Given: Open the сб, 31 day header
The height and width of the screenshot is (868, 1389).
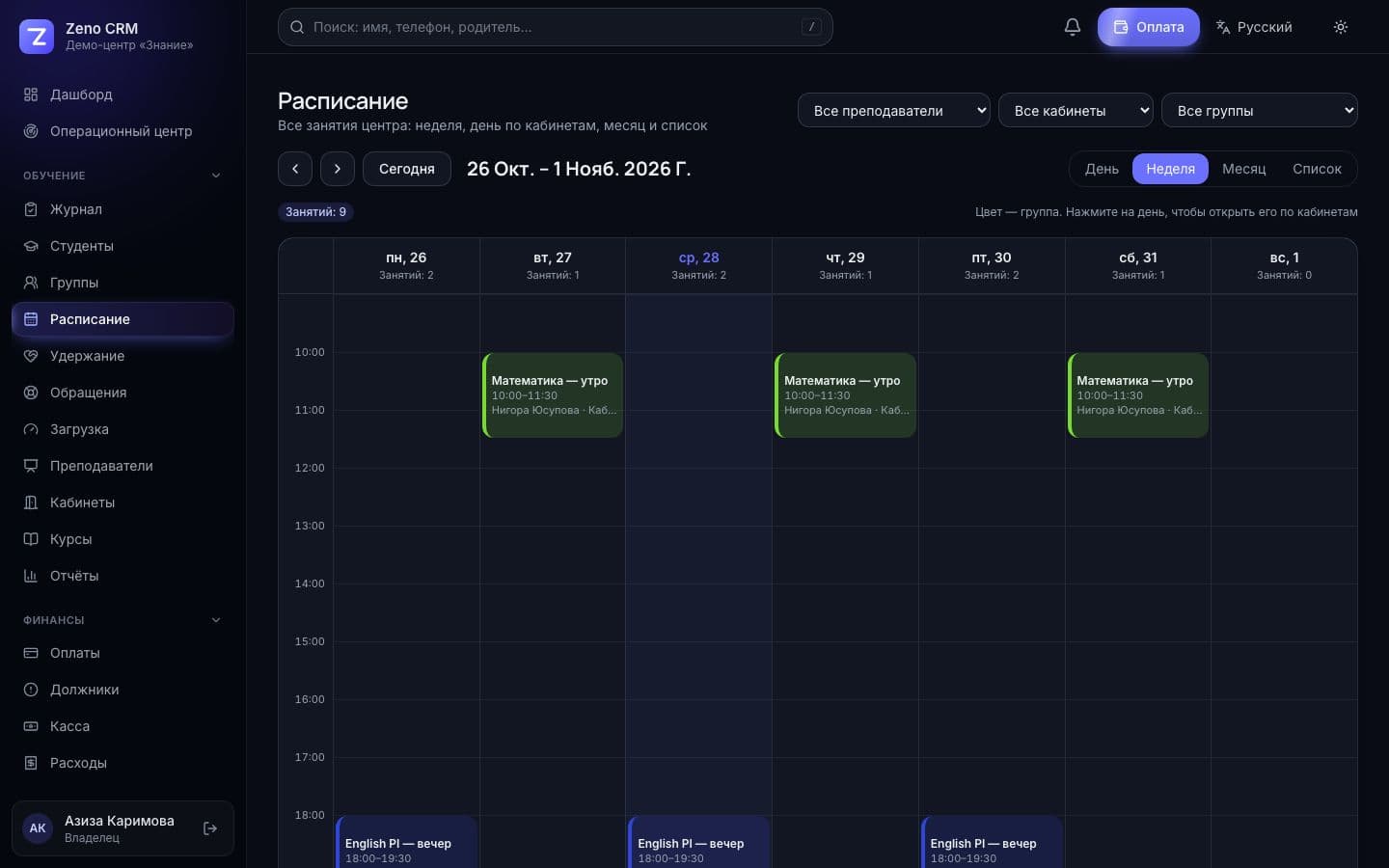Looking at the screenshot, I should pyautogui.click(x=1138, y=265).
